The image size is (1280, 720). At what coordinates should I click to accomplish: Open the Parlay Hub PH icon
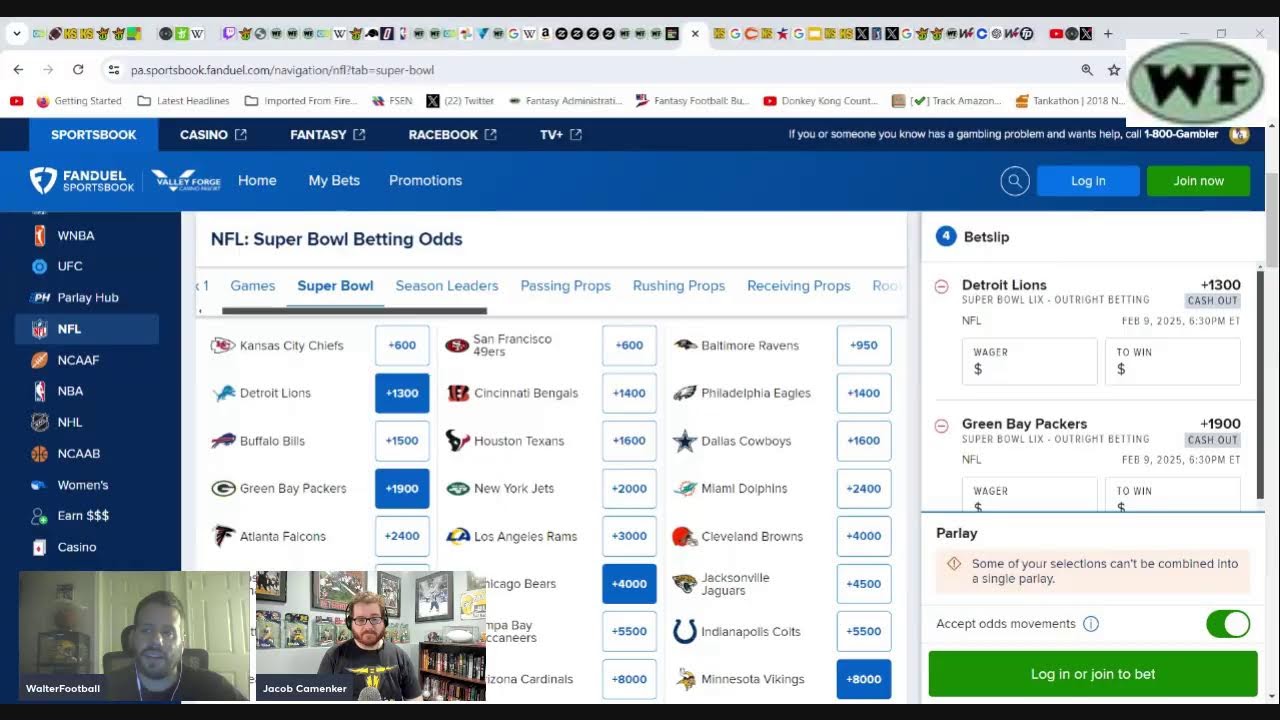pos(41,298)
